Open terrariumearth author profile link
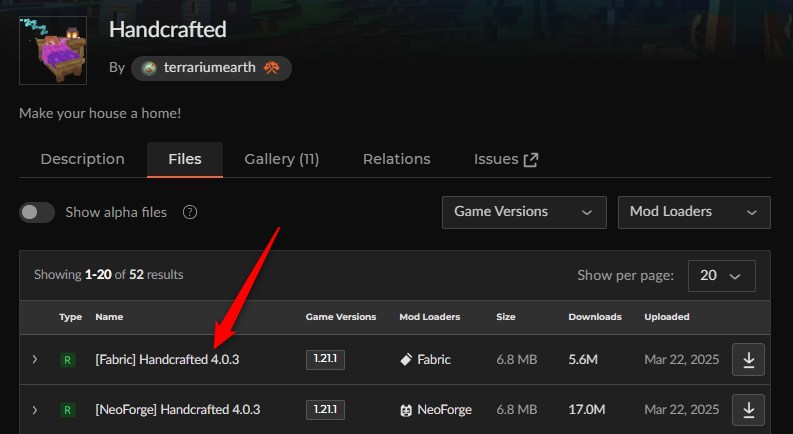Screen dimensions: 793x434 point(209,68)
